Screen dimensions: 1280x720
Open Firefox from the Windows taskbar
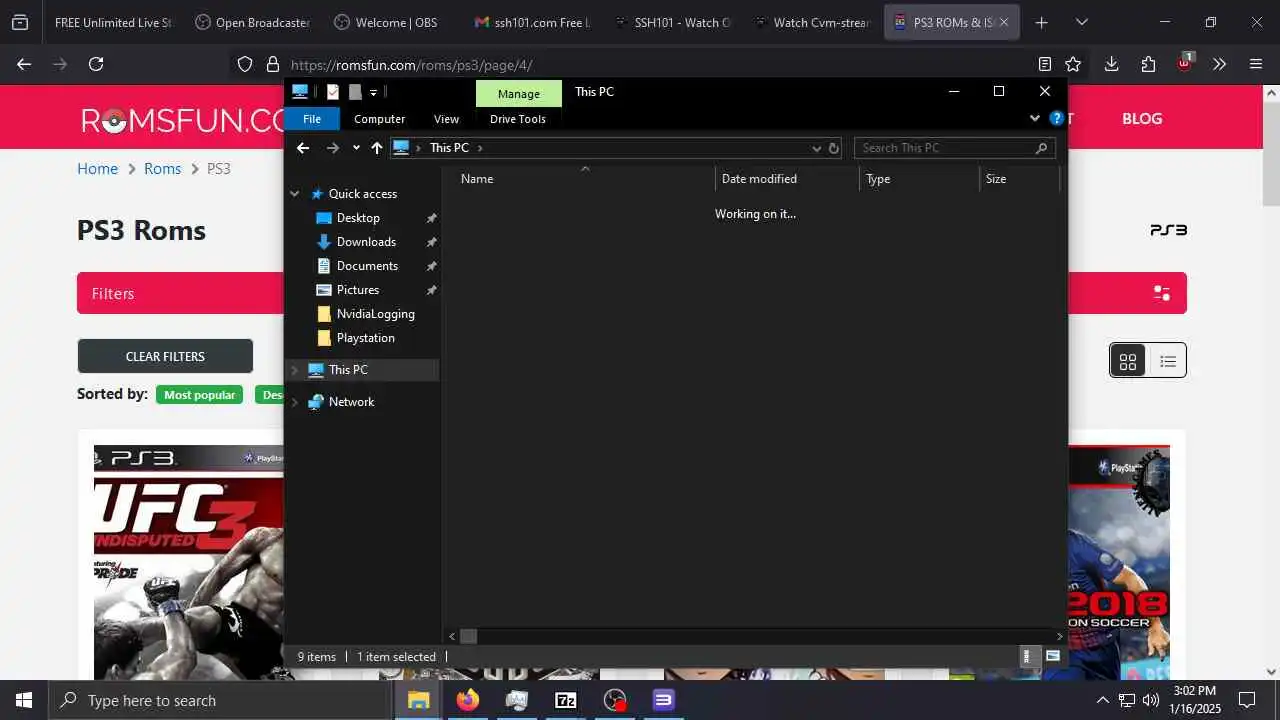468,700
